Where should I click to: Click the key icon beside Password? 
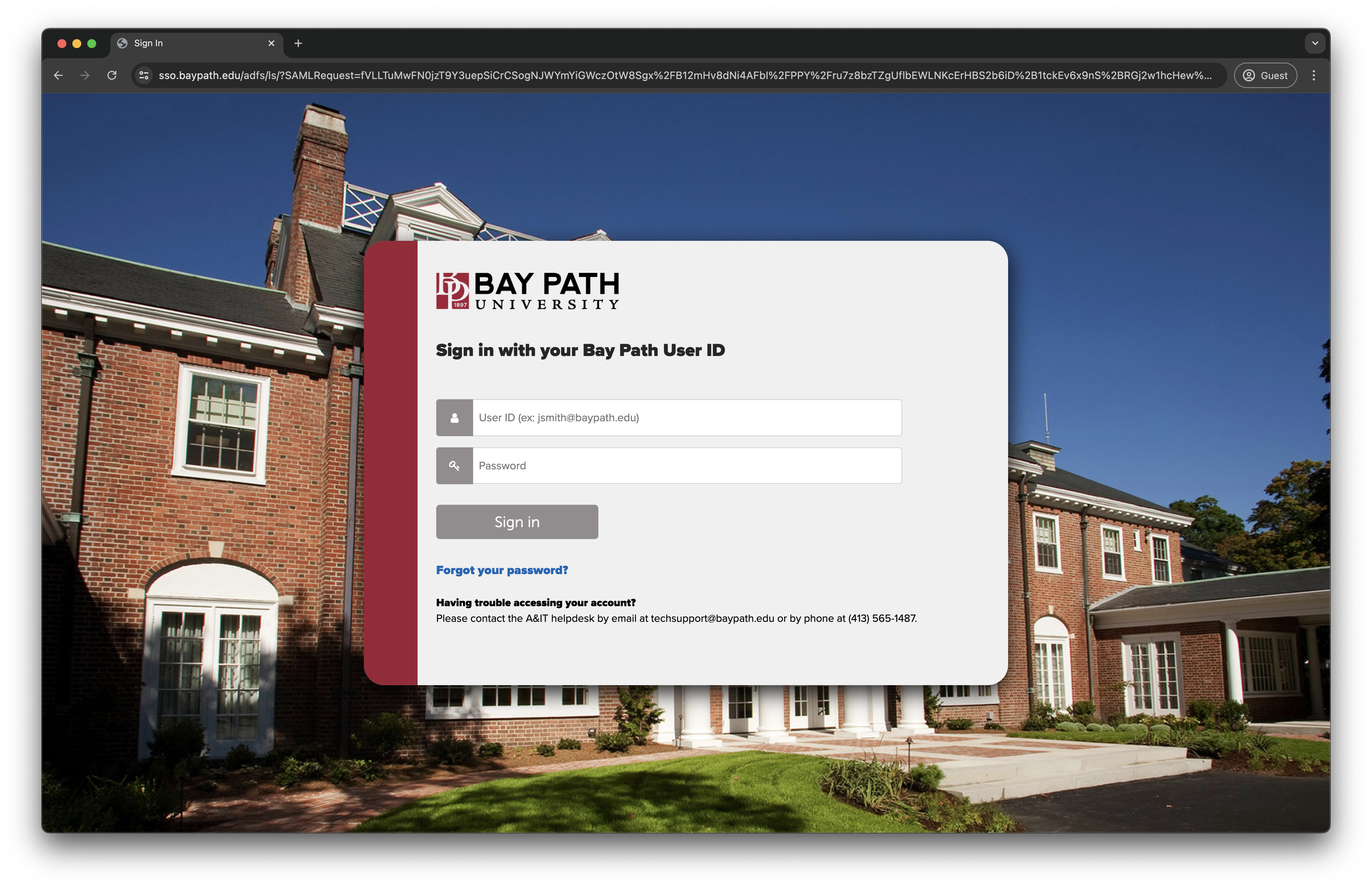pos(454,466)
